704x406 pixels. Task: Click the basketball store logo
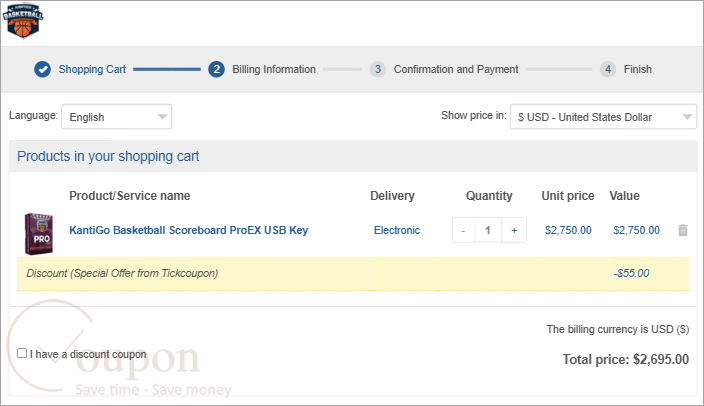click(x=23, y=21)
